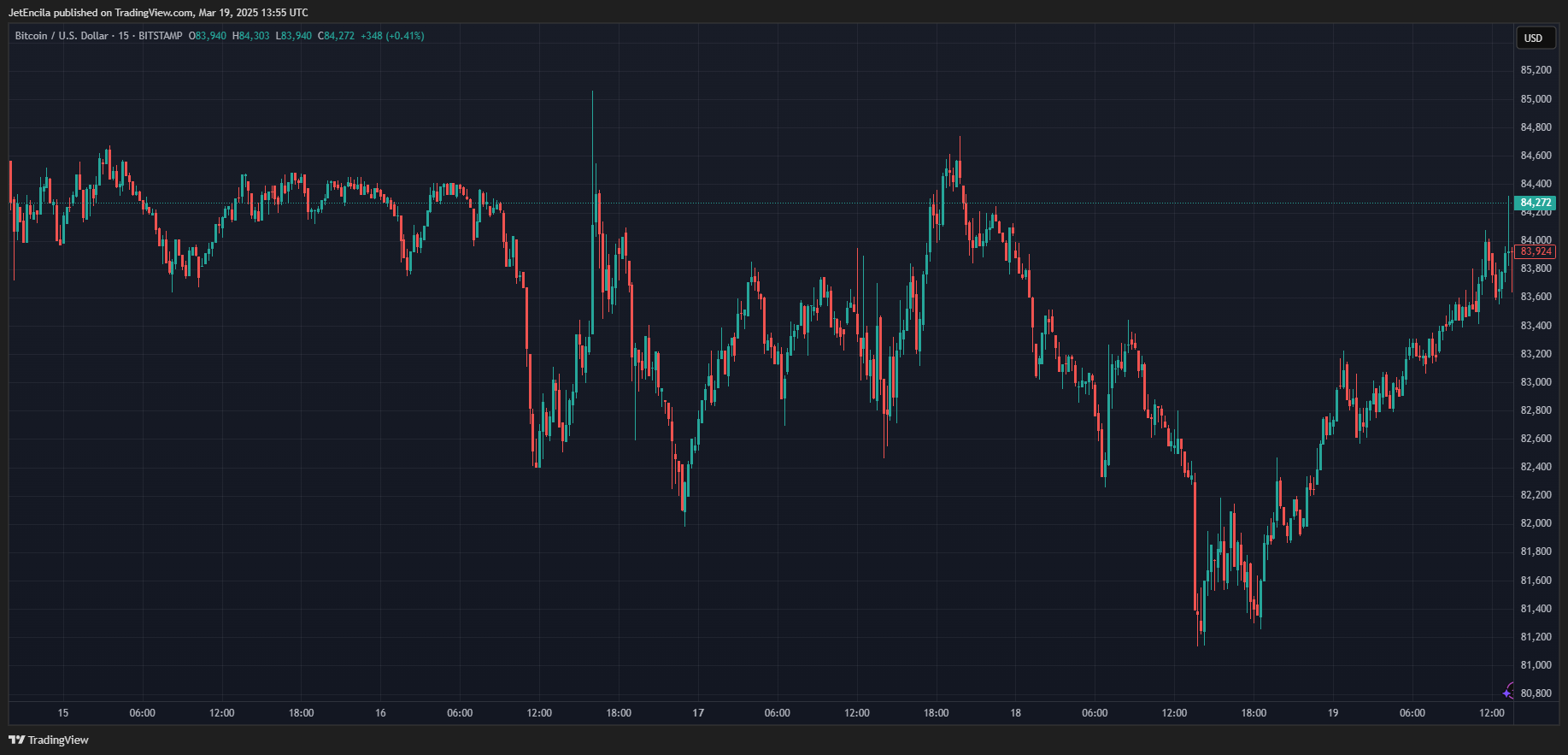Click the date label 19 on time axis

(x=1333, y=713)
